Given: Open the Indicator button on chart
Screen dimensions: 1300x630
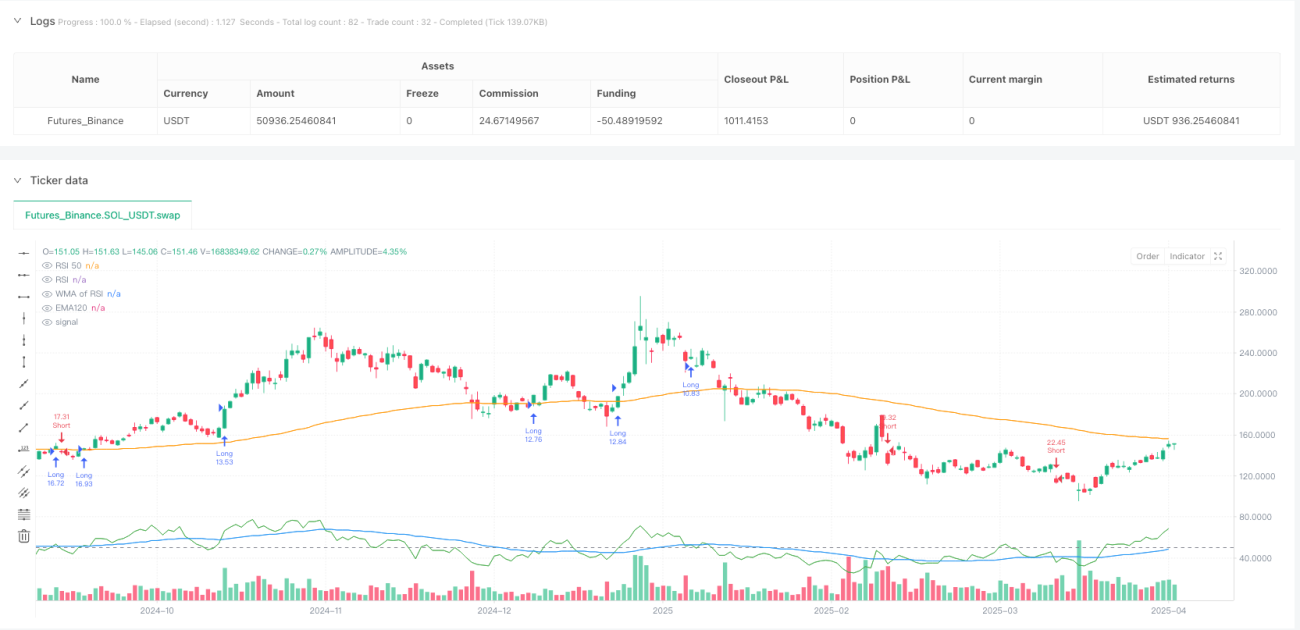Looking at the screenshot, I should click(1187, 256).
